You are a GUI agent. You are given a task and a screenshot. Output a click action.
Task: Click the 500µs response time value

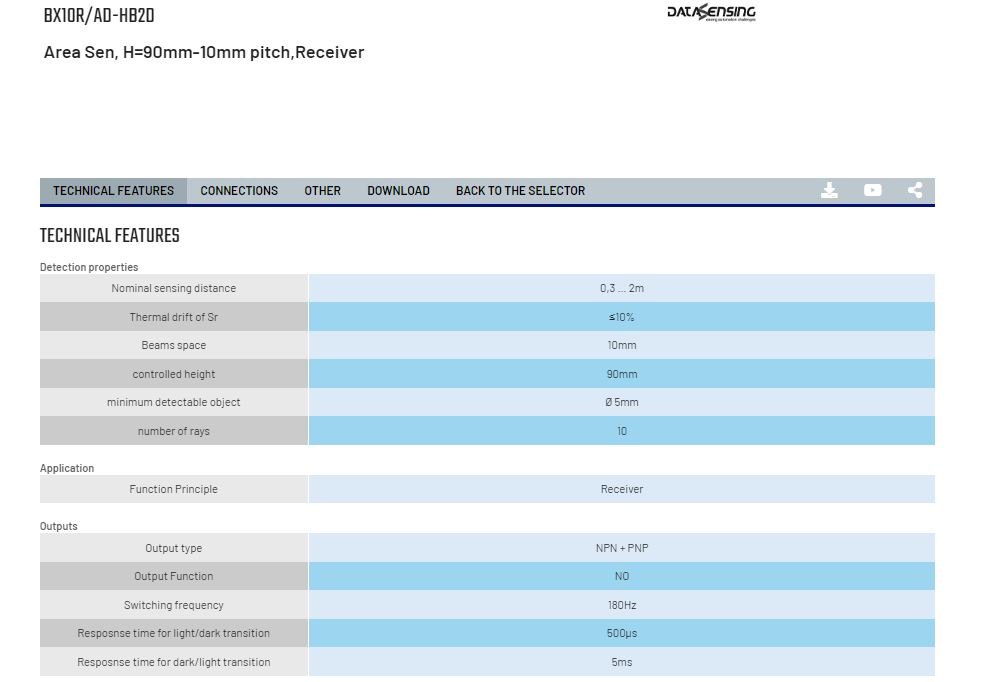click(x=622, y=634)
